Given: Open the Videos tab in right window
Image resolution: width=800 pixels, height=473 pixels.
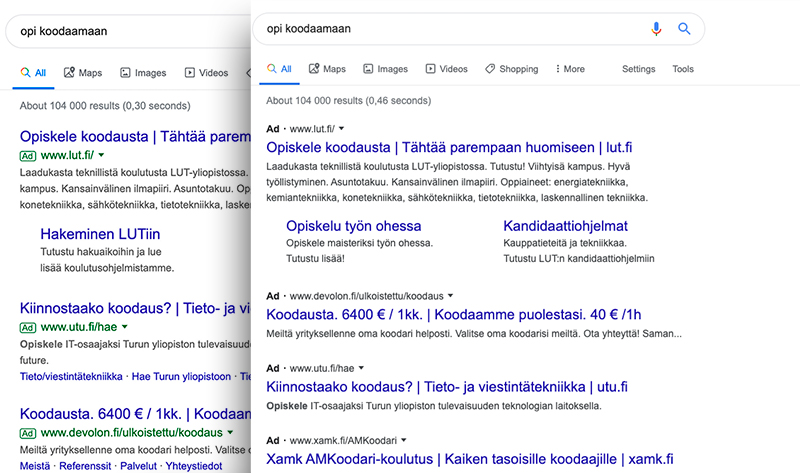Looking at the screenshot, I should pyautogui.click(x=446, y=69).
